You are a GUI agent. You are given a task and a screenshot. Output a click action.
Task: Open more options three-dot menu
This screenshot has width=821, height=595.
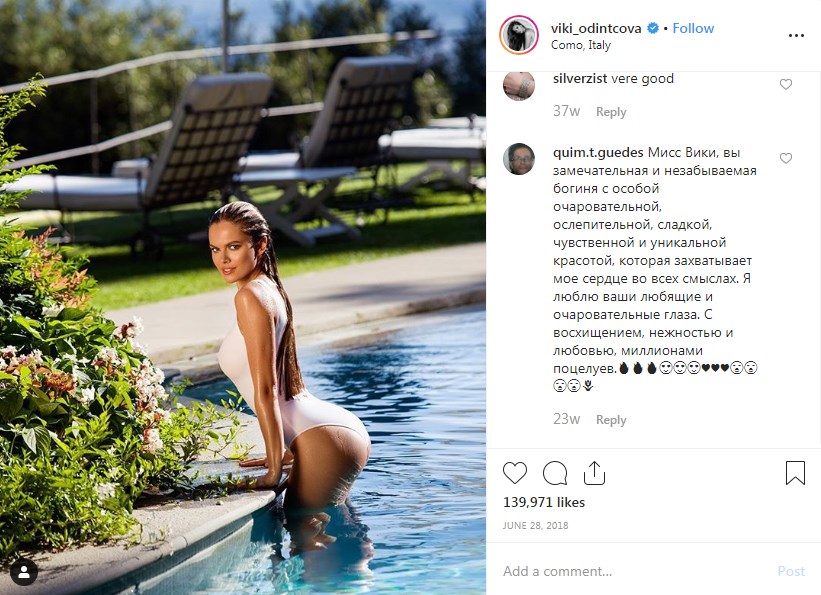[x=796, y=36]
